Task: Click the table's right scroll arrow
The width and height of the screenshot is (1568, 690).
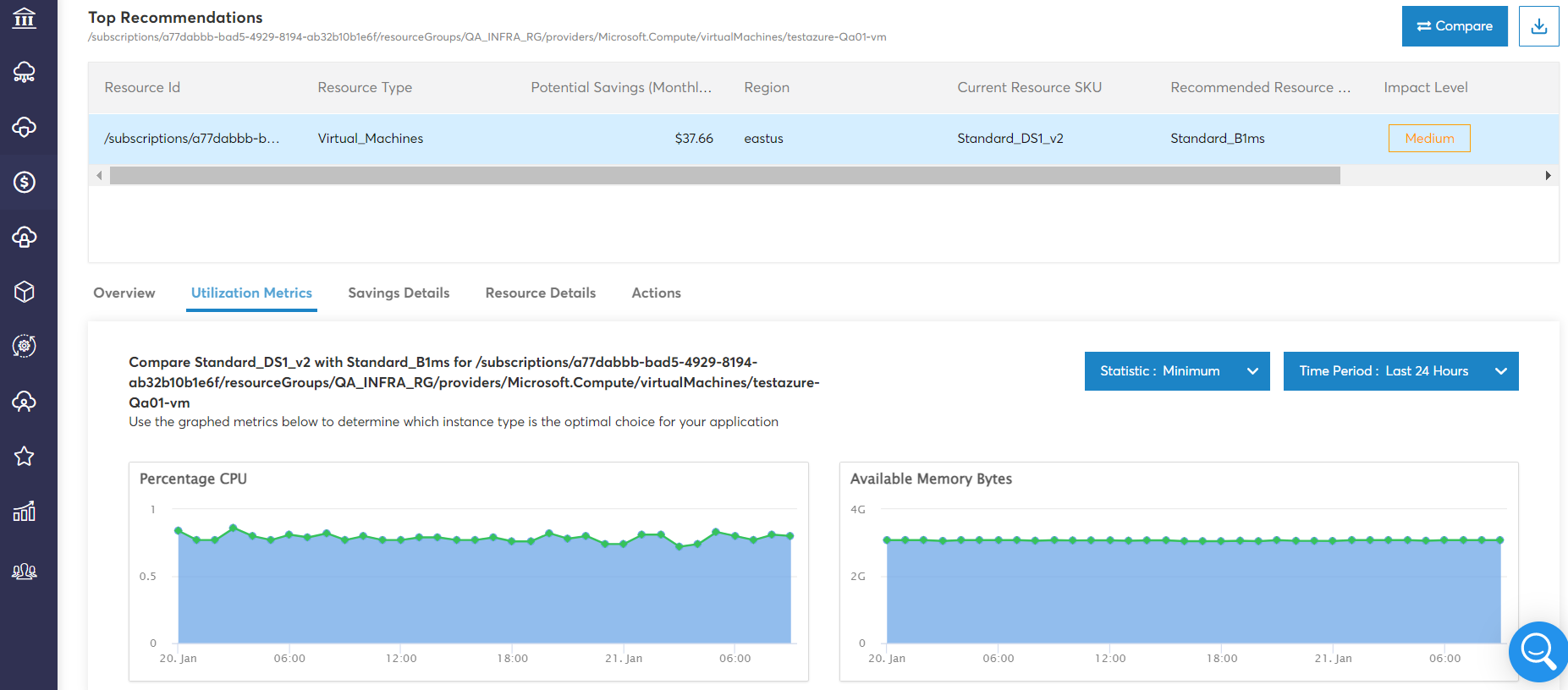Action: [x=1548, y=176]
